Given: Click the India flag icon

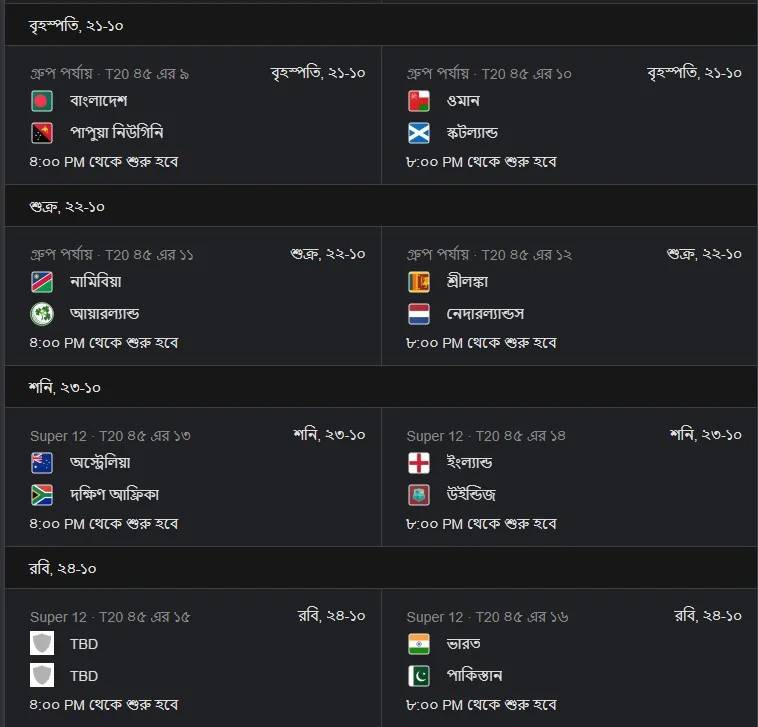Looking at the screenshot, I should [x=419, y=644].
